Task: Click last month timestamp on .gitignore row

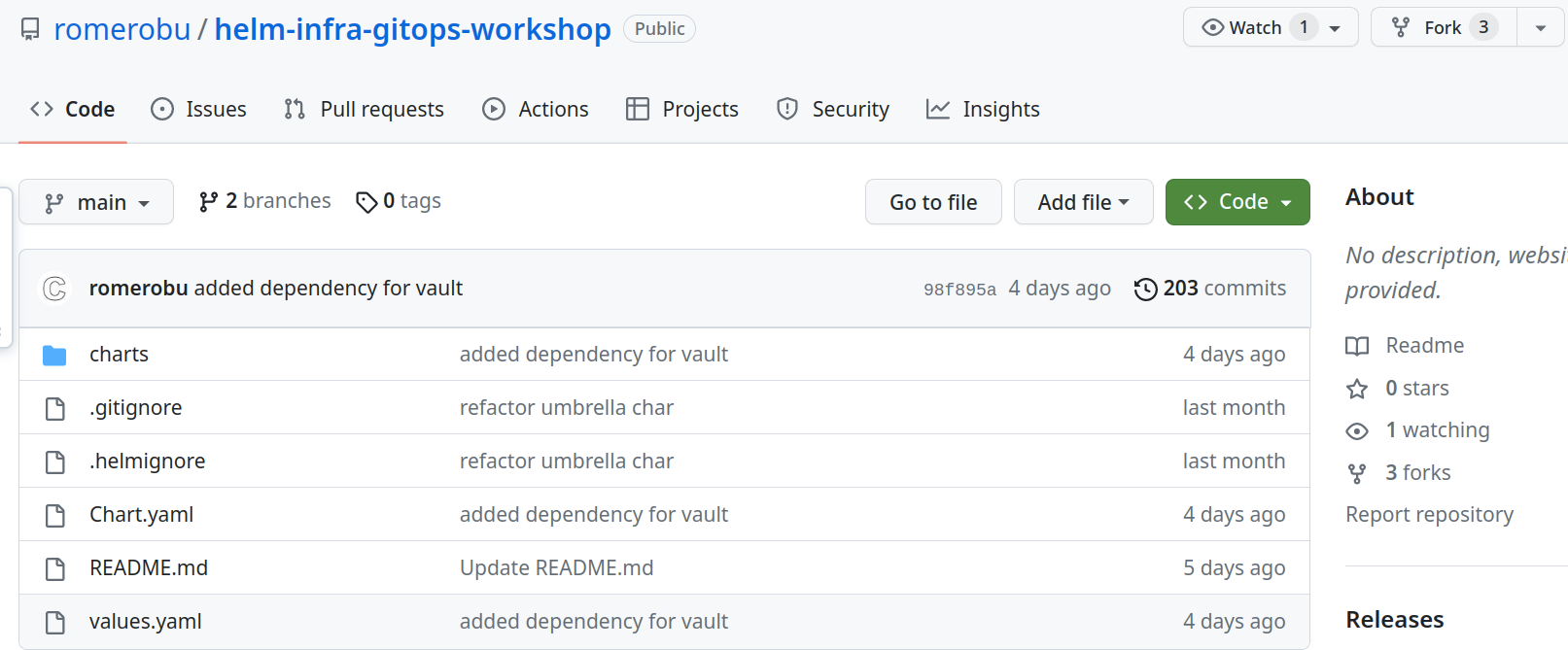Action: click(x=1234, y=408)
